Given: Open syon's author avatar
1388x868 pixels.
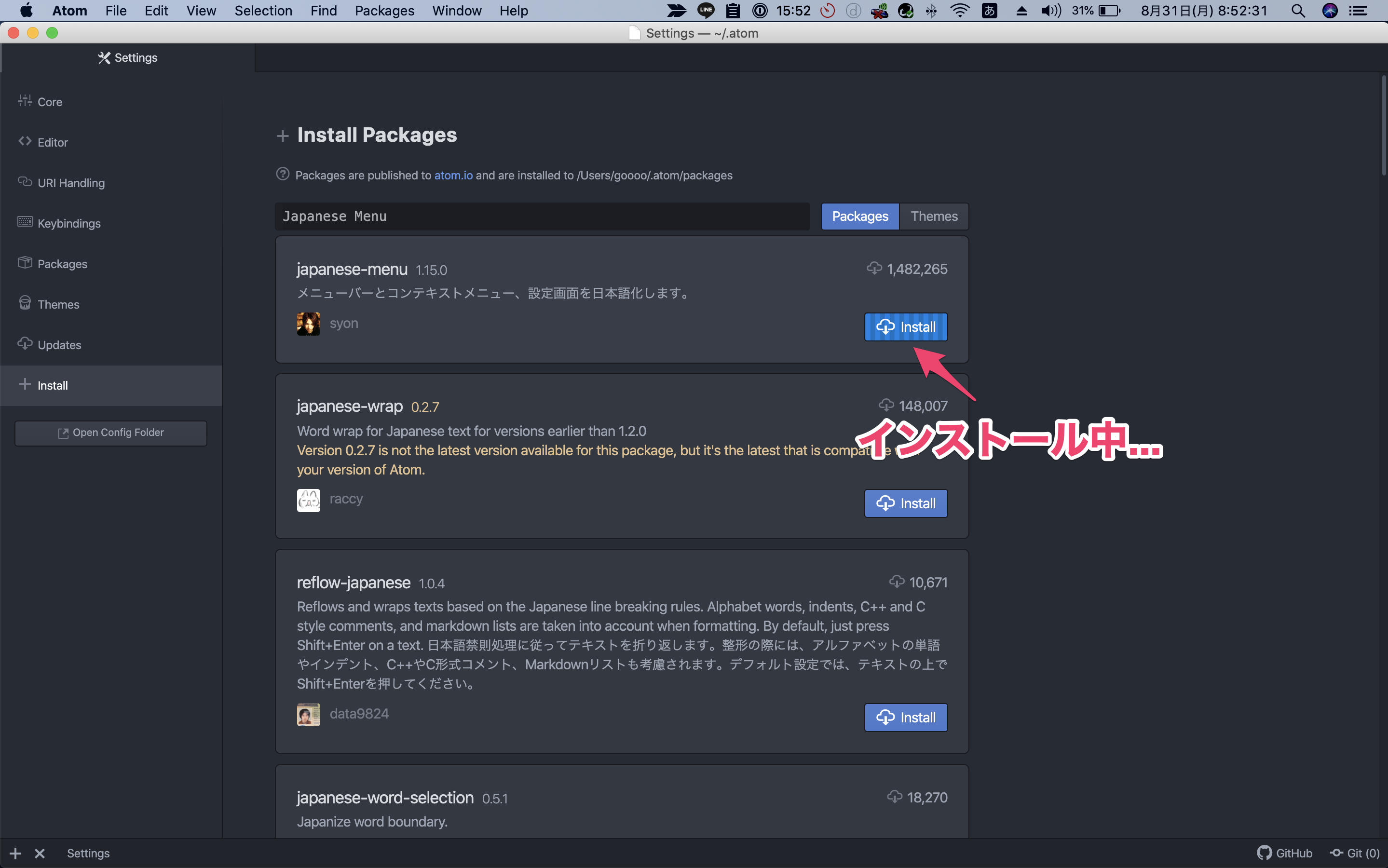Looking at the screenshot, I should (308, 324).
